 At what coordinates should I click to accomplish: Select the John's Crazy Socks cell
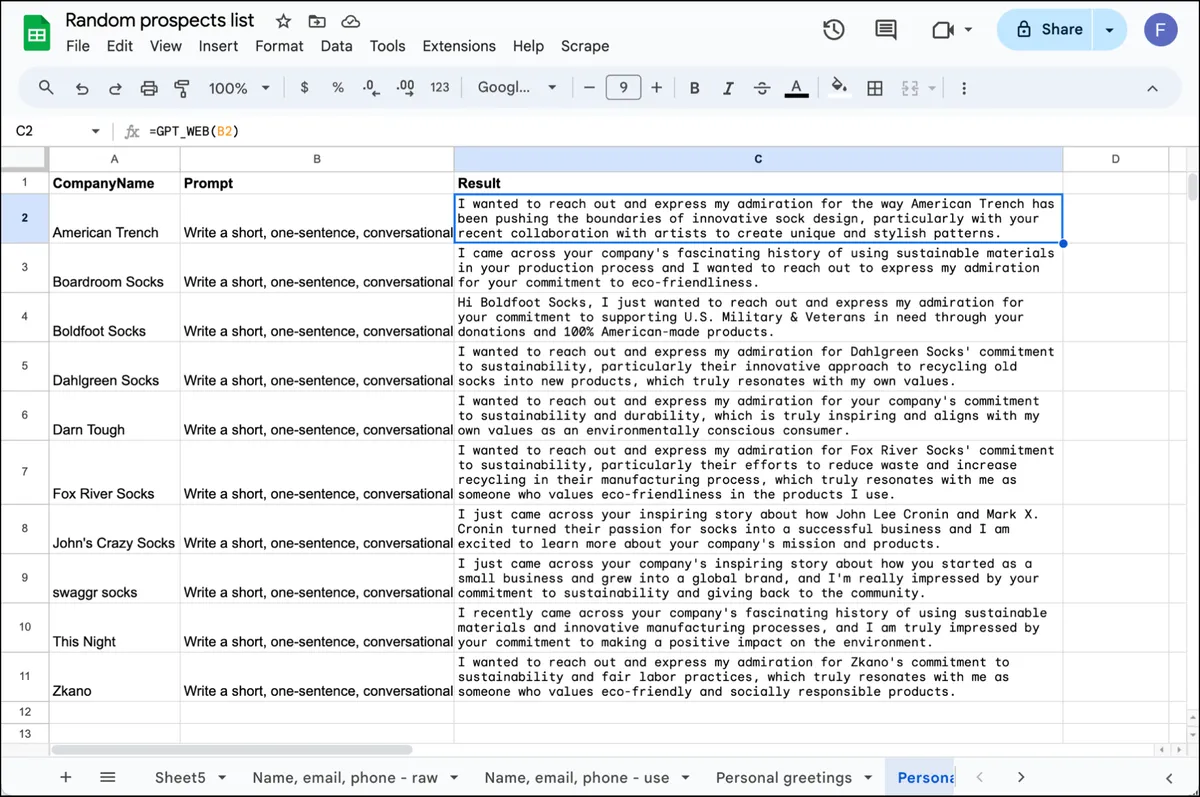pyautogui.click(x=115, y=529)
